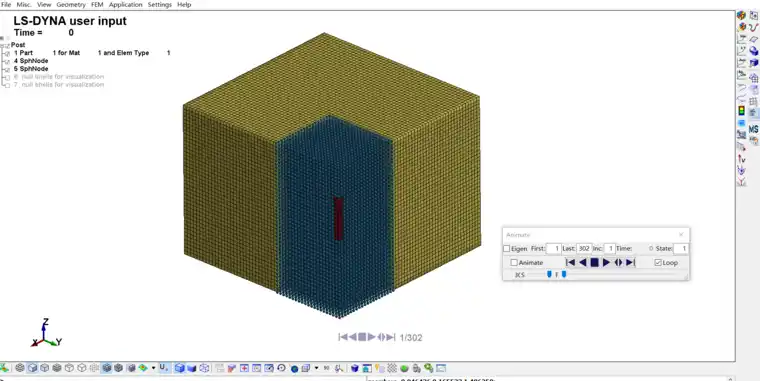Image resolution: width=760 pixels, height=381 pixels.
Task: Click the blue solid shape icon right toolbar
Action: pos(754,50)
